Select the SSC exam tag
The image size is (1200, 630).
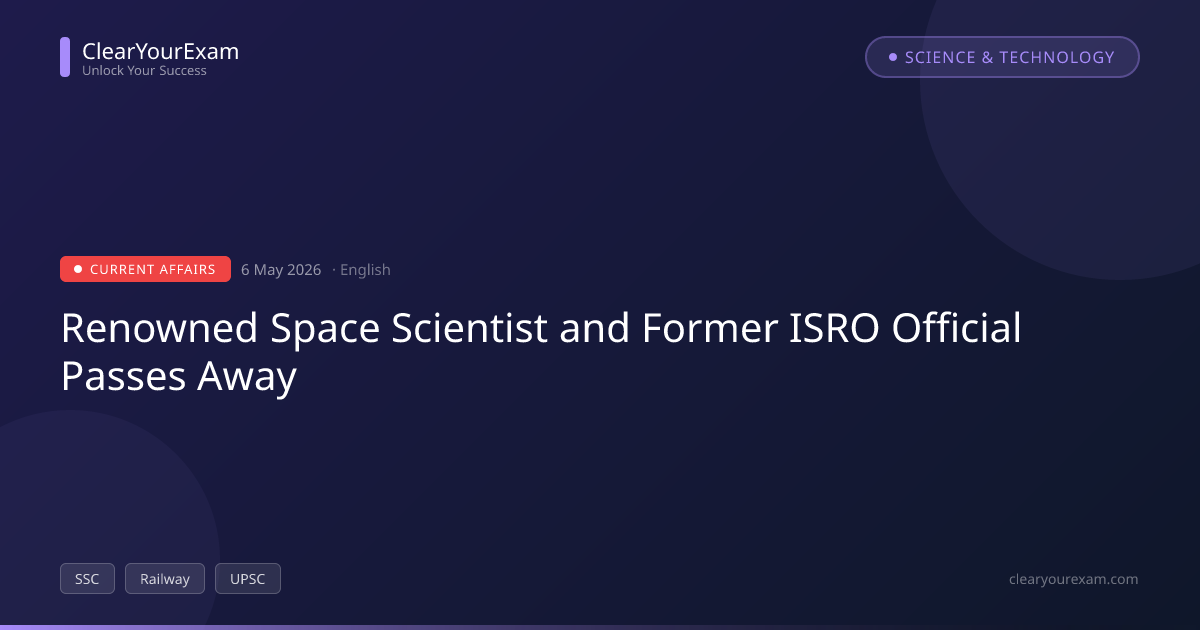point(87,579)
